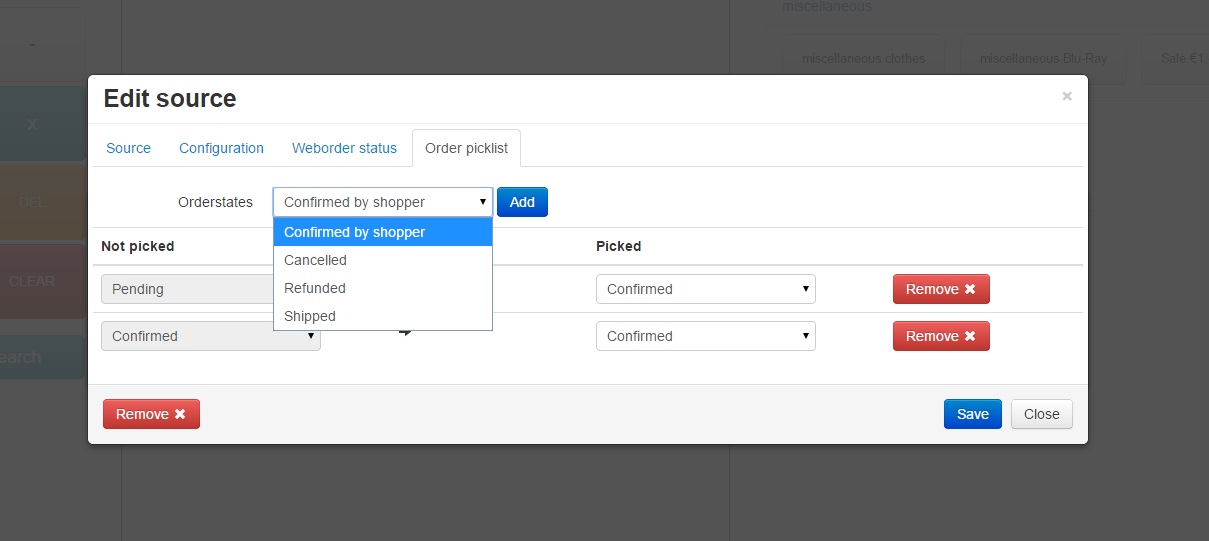Click the footer Remove button to delete source
Image resolution: width=1209 pixels, height=541 pixels.
click(151, 414)
